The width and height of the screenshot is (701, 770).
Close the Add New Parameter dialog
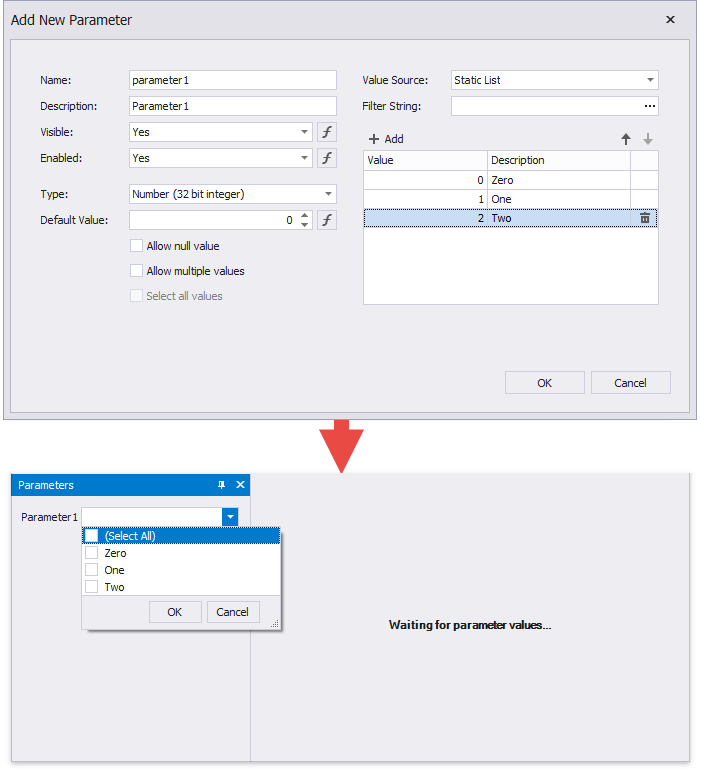(670, 20)
